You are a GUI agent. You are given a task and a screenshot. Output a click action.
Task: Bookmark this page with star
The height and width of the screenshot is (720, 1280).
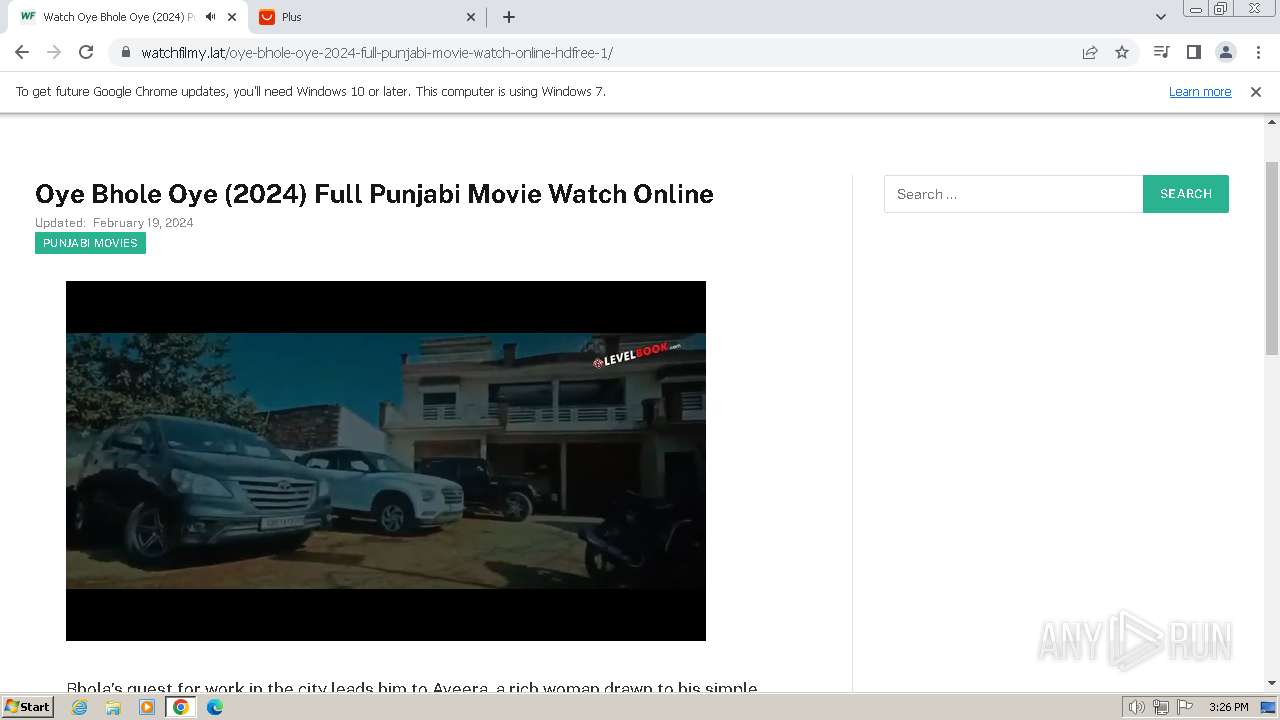click(x=1122, y=52)
